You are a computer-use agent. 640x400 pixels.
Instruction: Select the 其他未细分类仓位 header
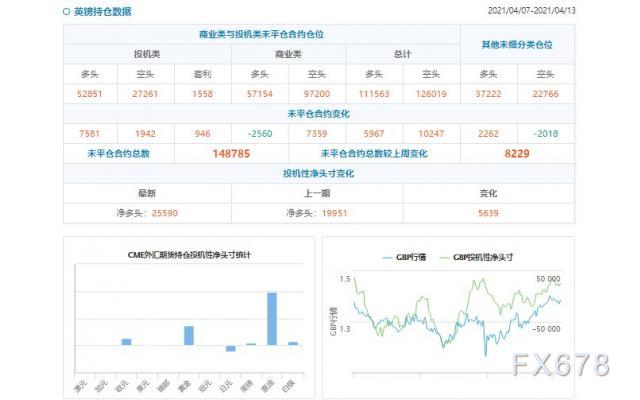pyautogui.click(x=517, y=44)
